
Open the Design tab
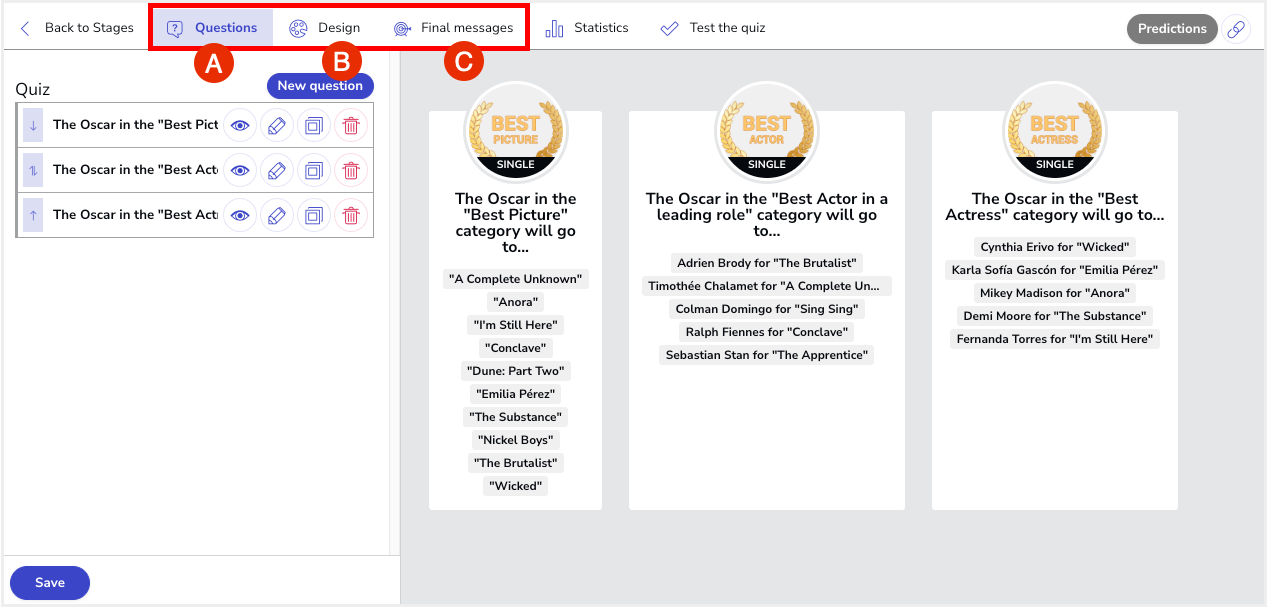click(325, 28)
